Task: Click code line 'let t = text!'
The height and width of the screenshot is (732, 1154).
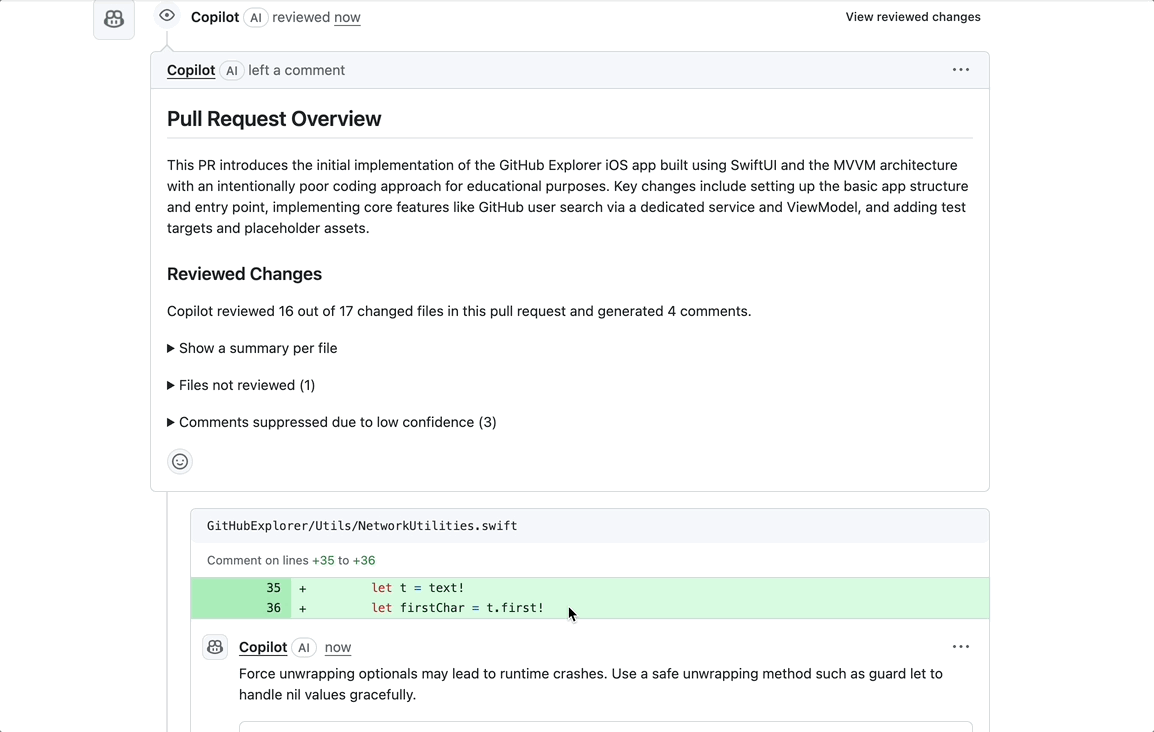Action: [x=417, y=588]
